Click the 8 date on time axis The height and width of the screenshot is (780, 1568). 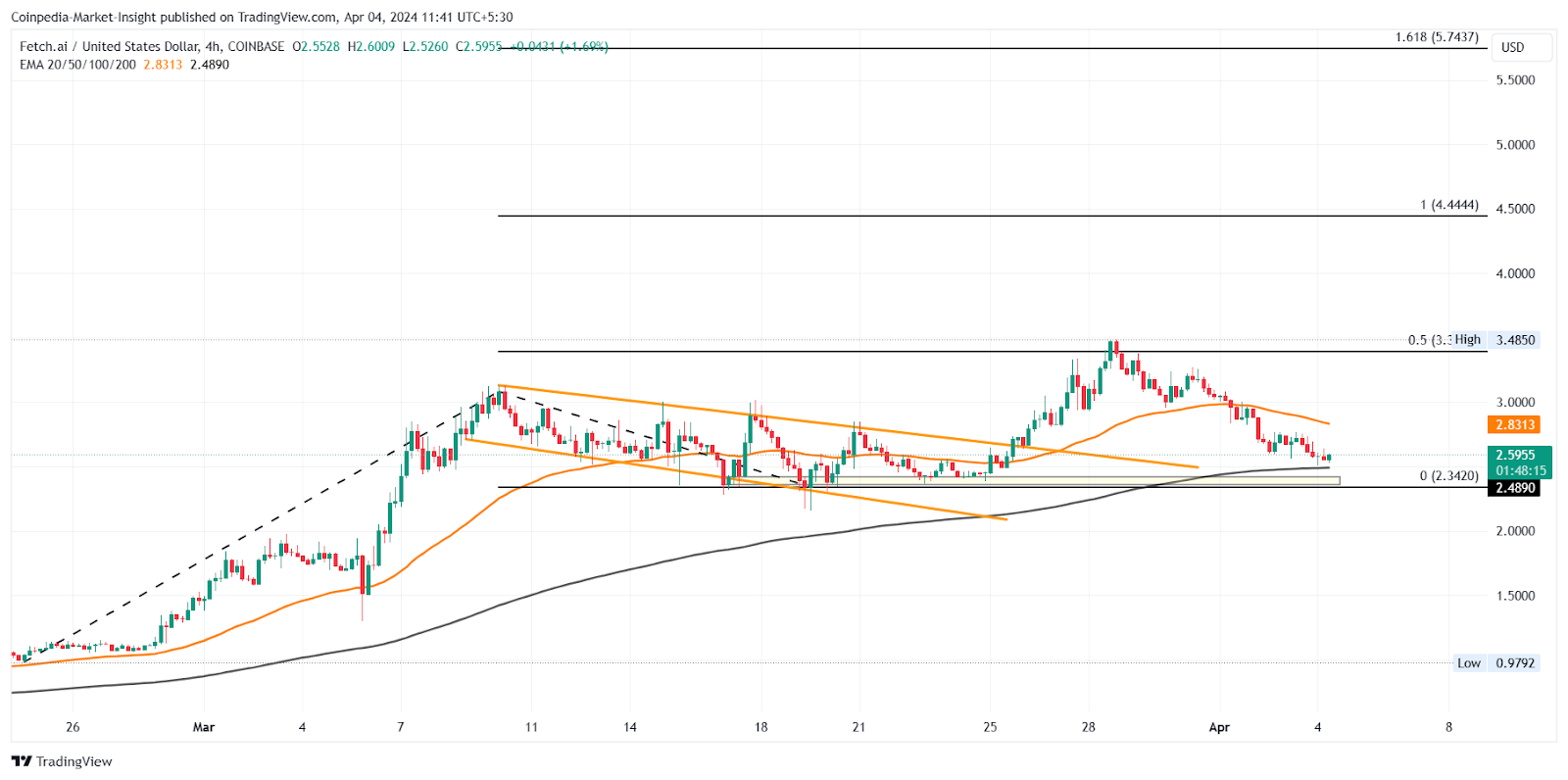tap(1448, 727)
